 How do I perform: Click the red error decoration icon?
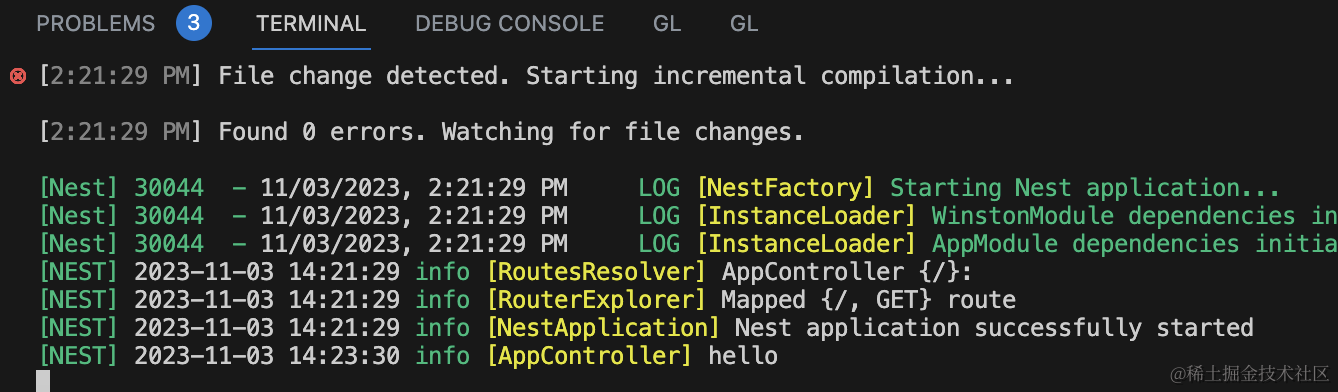17,76
